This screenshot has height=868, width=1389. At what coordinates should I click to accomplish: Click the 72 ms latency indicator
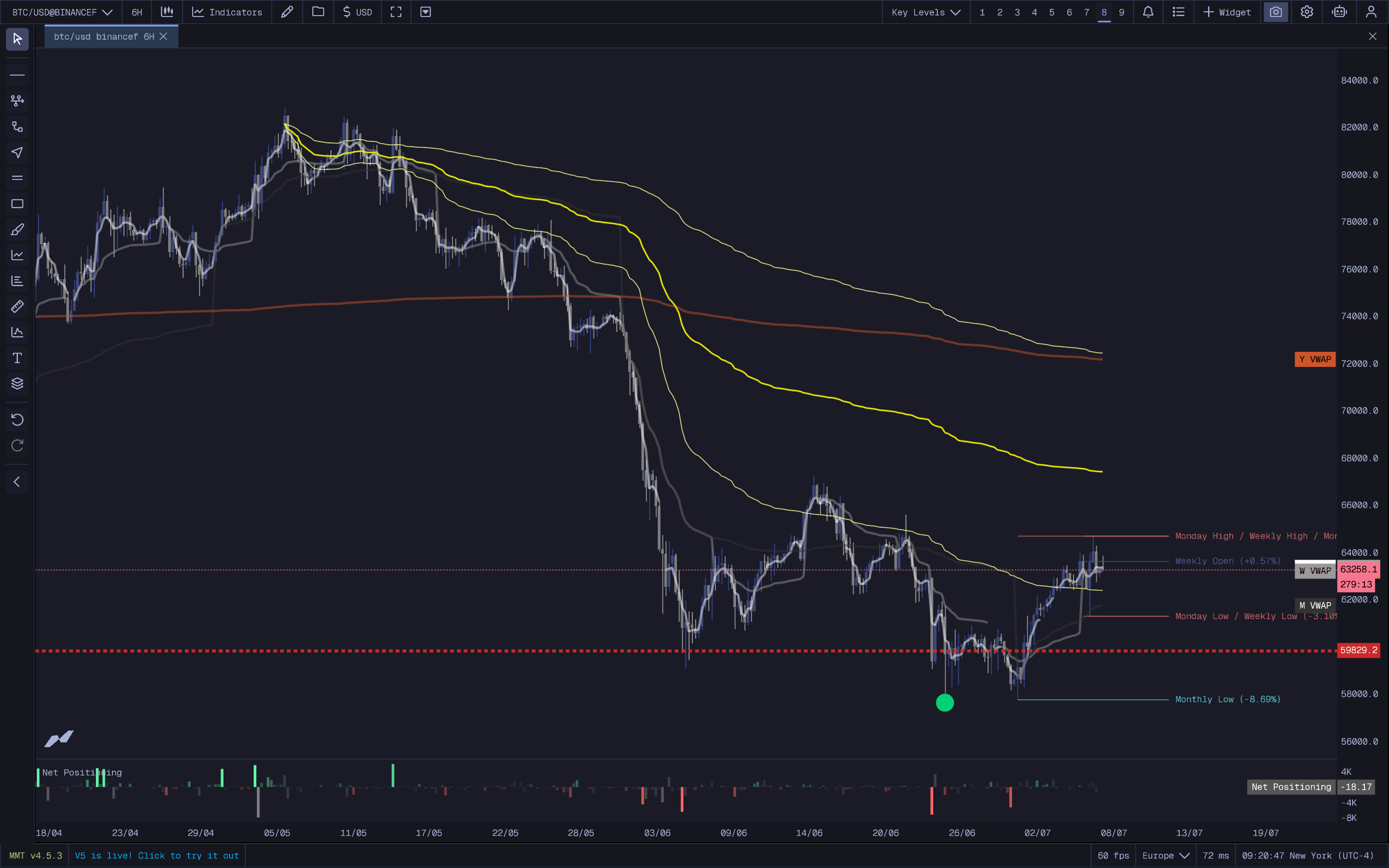tap(1216, 855)
